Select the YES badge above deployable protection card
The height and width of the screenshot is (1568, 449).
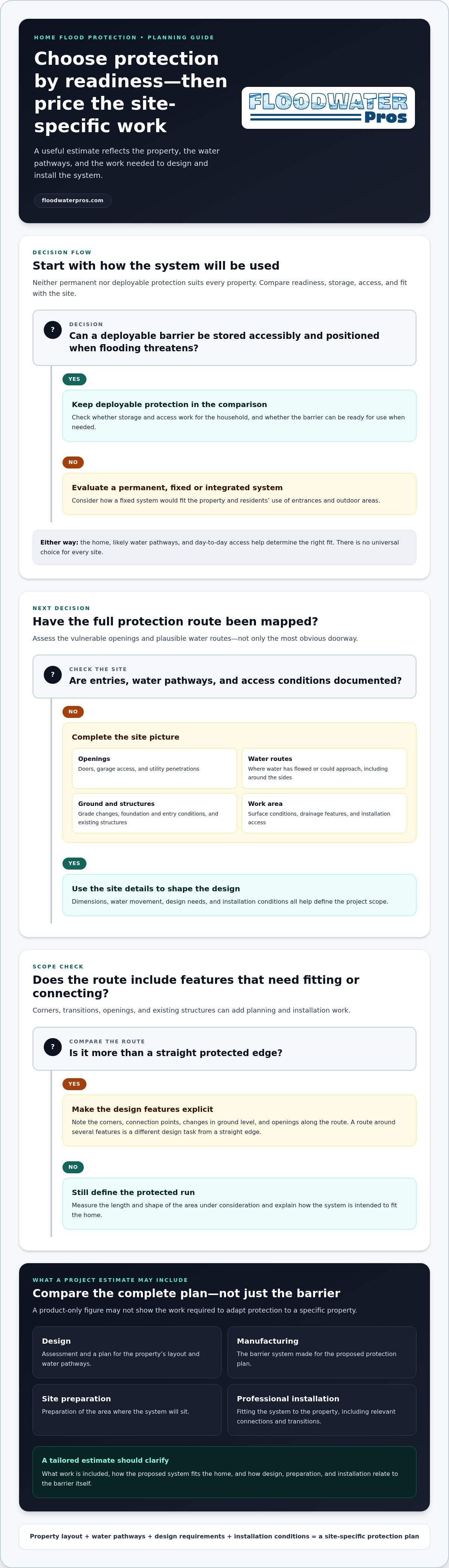(74, 379)
